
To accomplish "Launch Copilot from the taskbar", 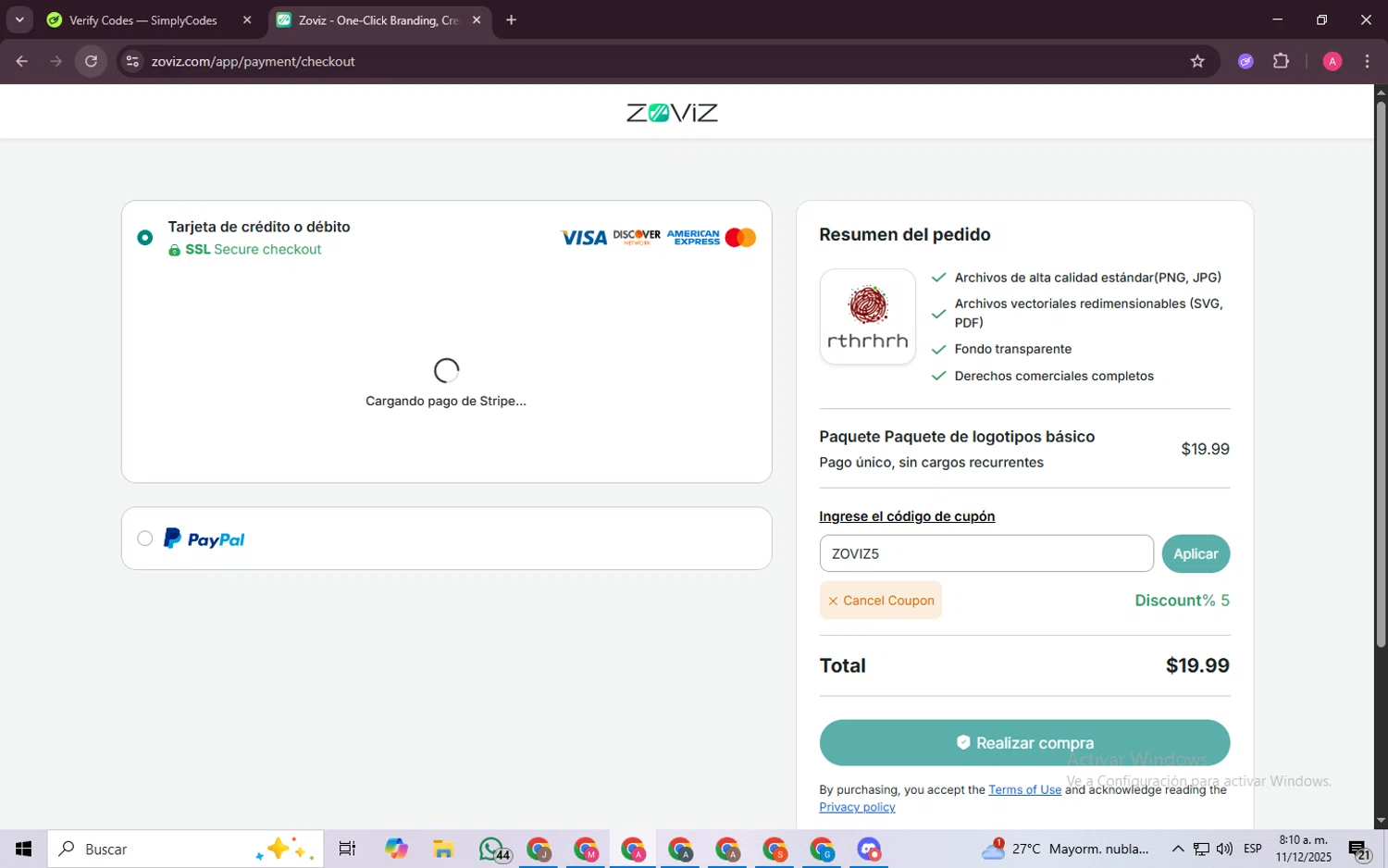I will click(x=396, y=849).
